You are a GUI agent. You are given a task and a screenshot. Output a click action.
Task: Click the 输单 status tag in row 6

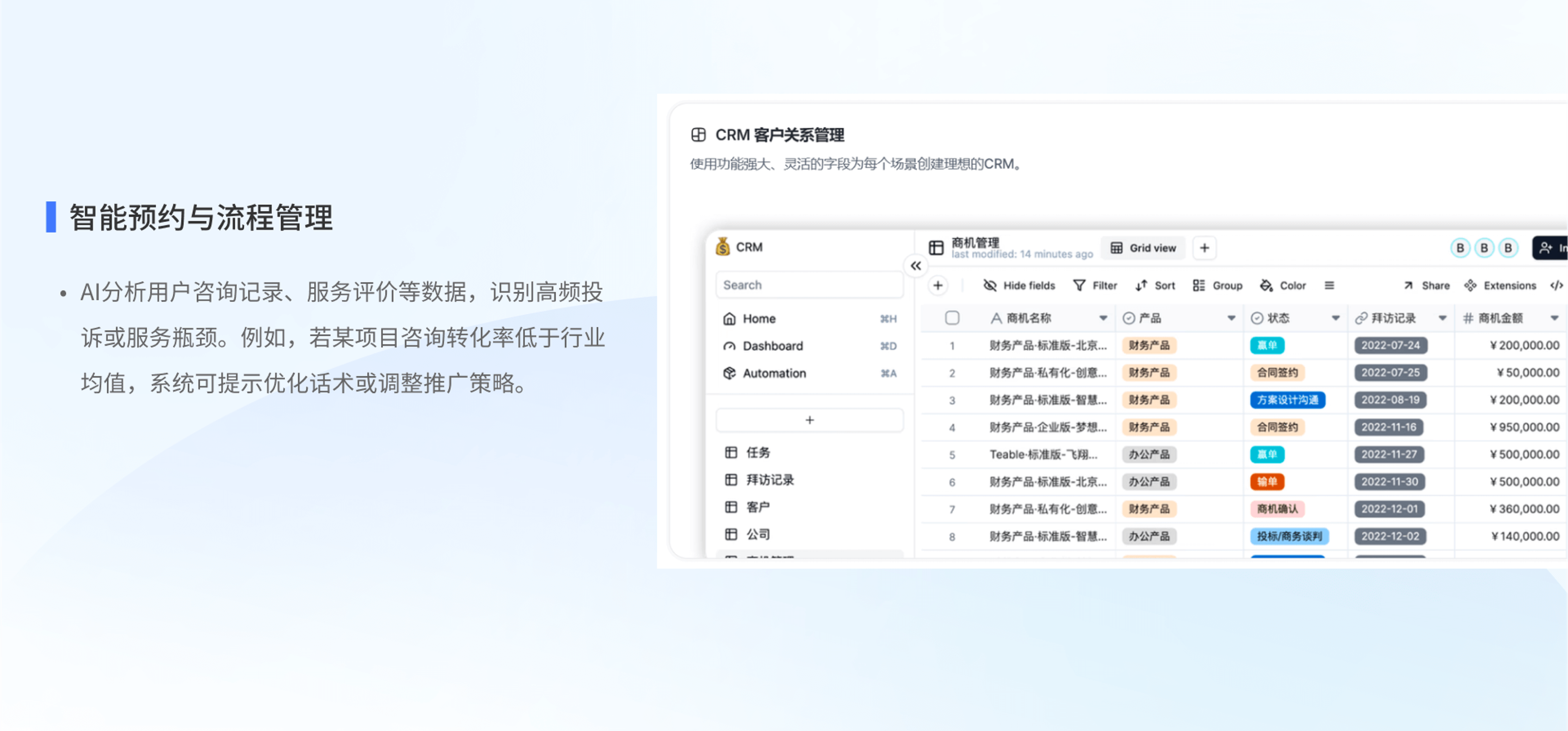click(x=1267, y=482)
